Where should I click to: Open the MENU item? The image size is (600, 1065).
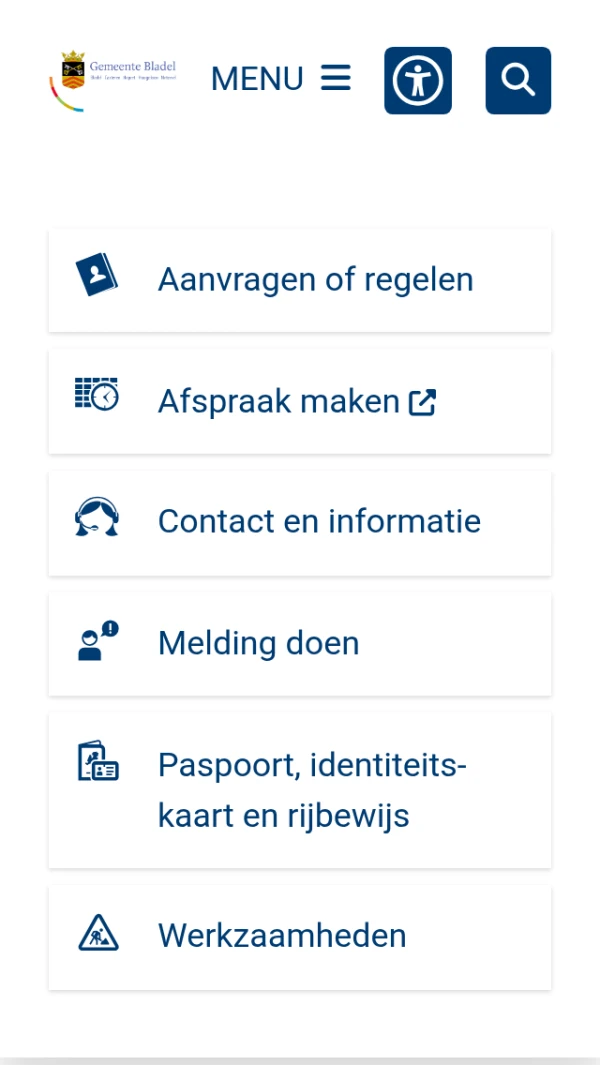point(257,78)
